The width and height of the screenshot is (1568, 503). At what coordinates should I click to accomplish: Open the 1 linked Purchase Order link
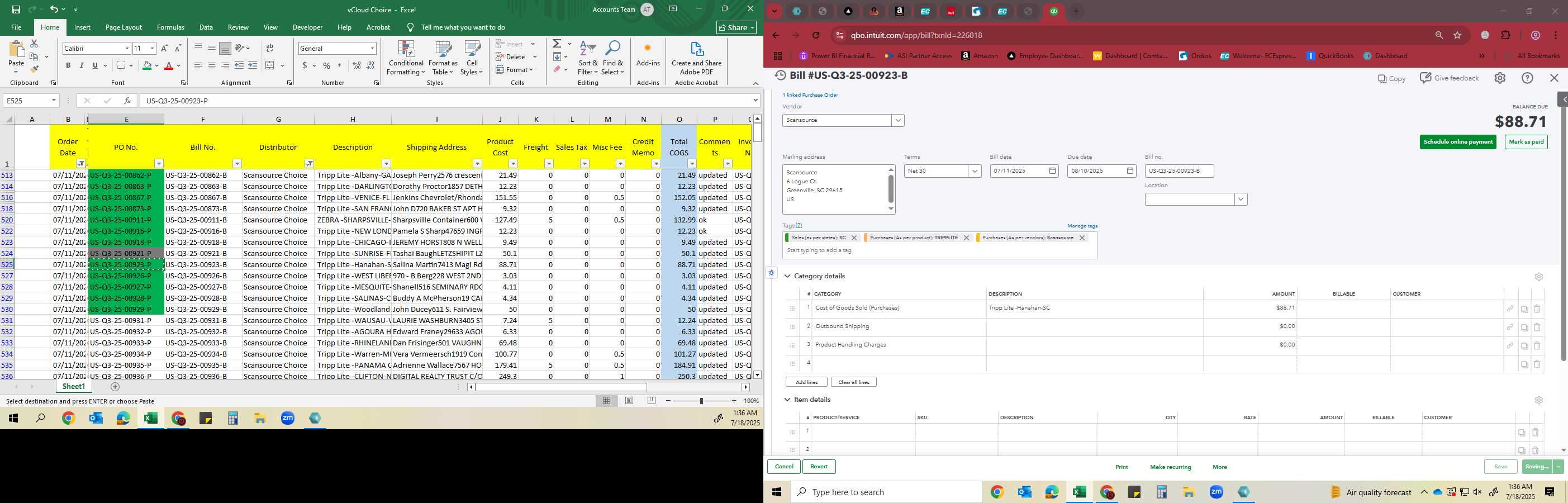coord(810,95)
